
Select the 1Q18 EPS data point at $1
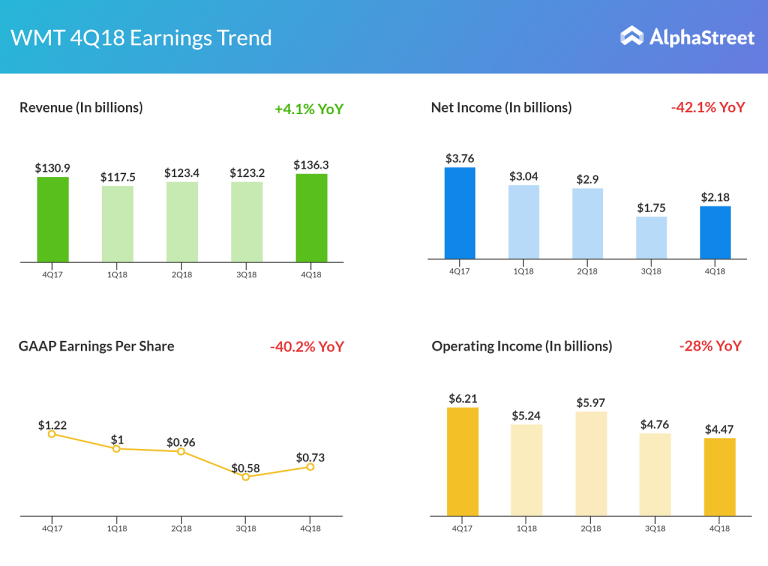coord(117,449)
